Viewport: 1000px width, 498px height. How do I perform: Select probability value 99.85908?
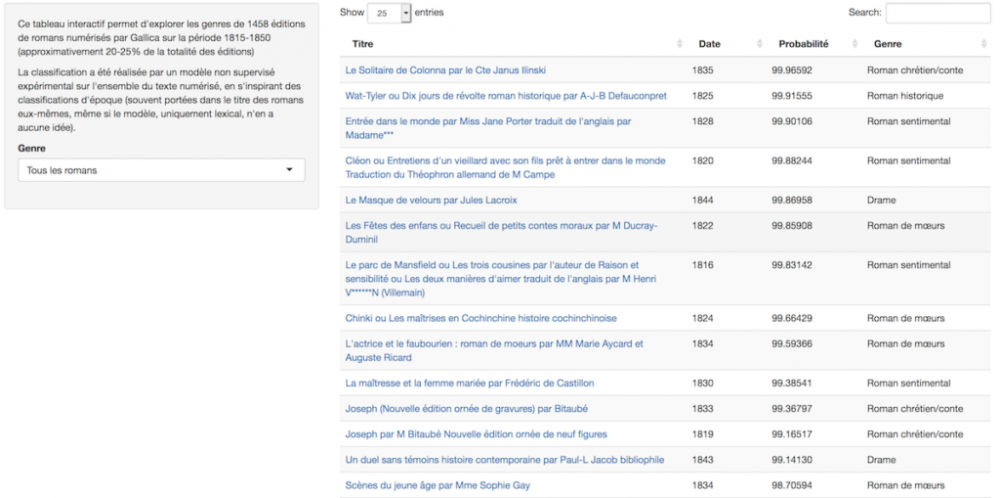(x=791, y=226)
